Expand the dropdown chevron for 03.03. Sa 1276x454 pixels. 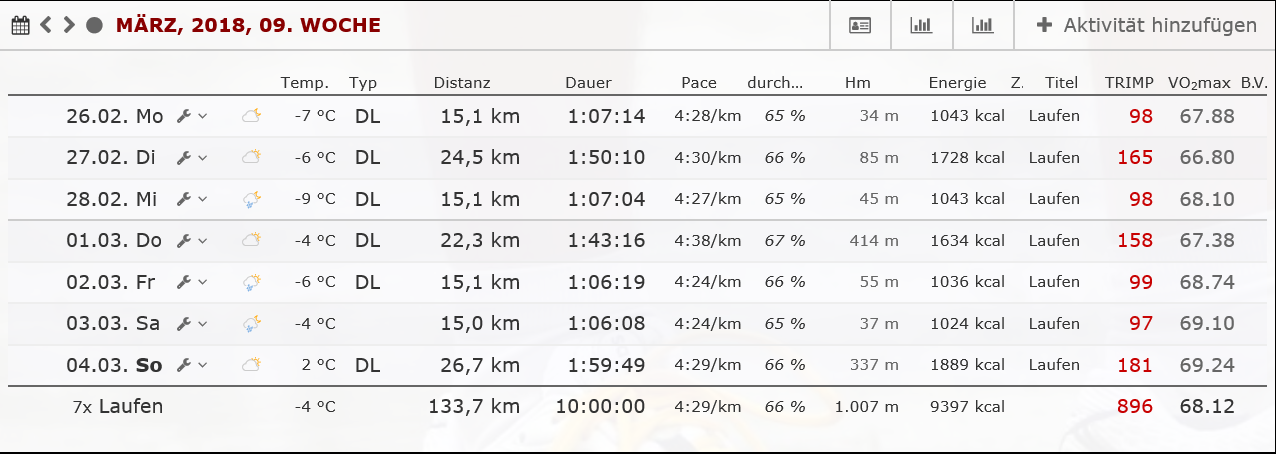203,324
